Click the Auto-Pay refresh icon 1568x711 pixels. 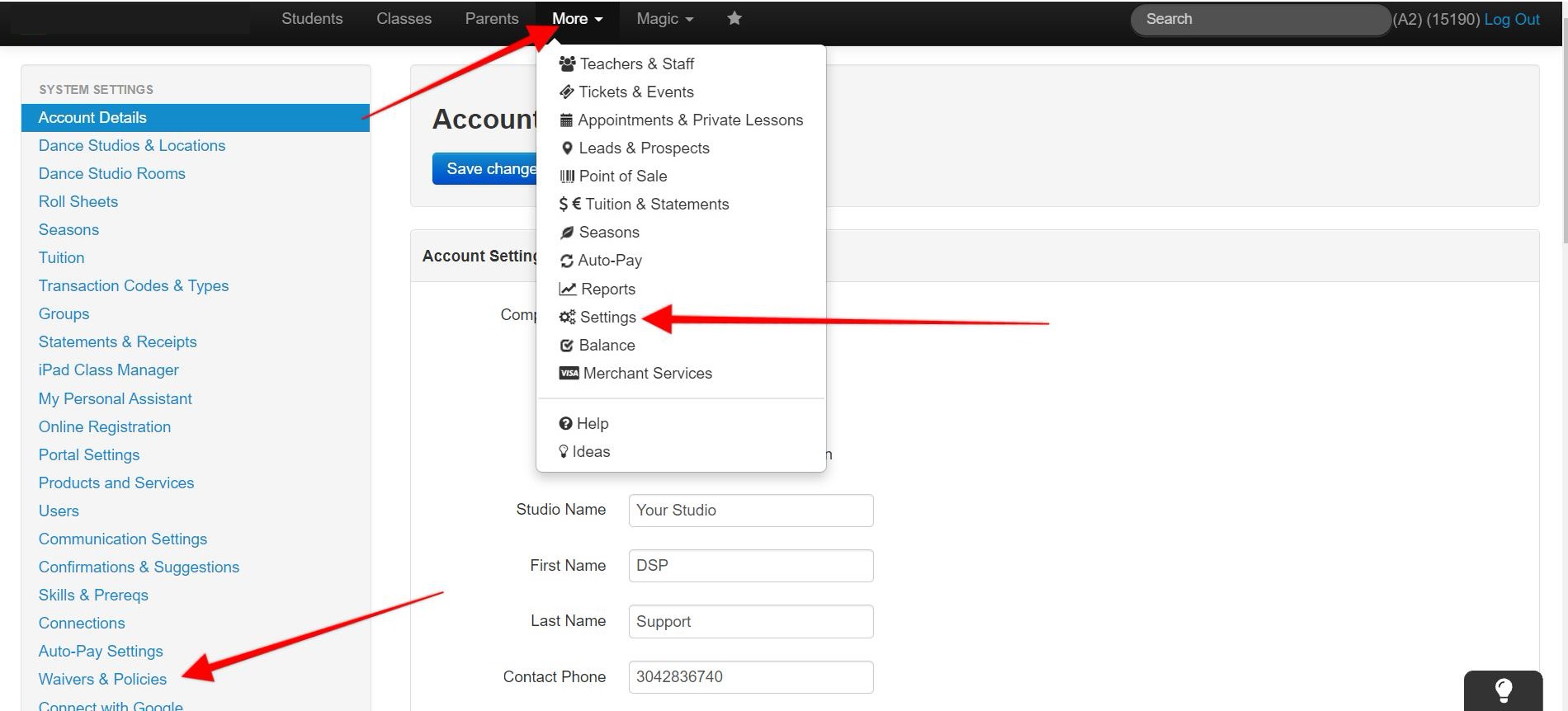point(567,261)
